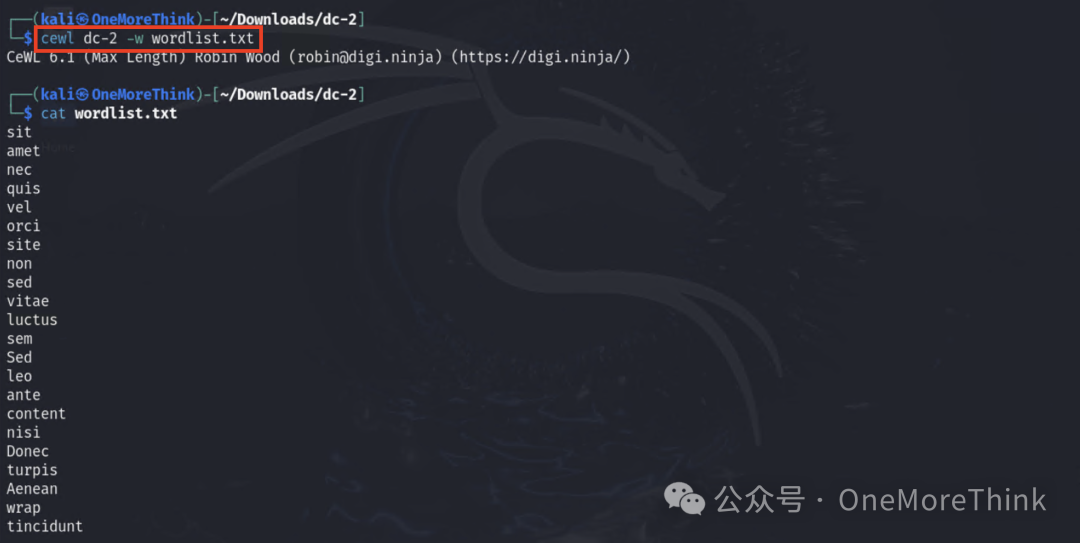Click the OneMoreThink watermark text
Image resolution: width=1080 pixels, height=543 pixels.
tap(942, 500)
